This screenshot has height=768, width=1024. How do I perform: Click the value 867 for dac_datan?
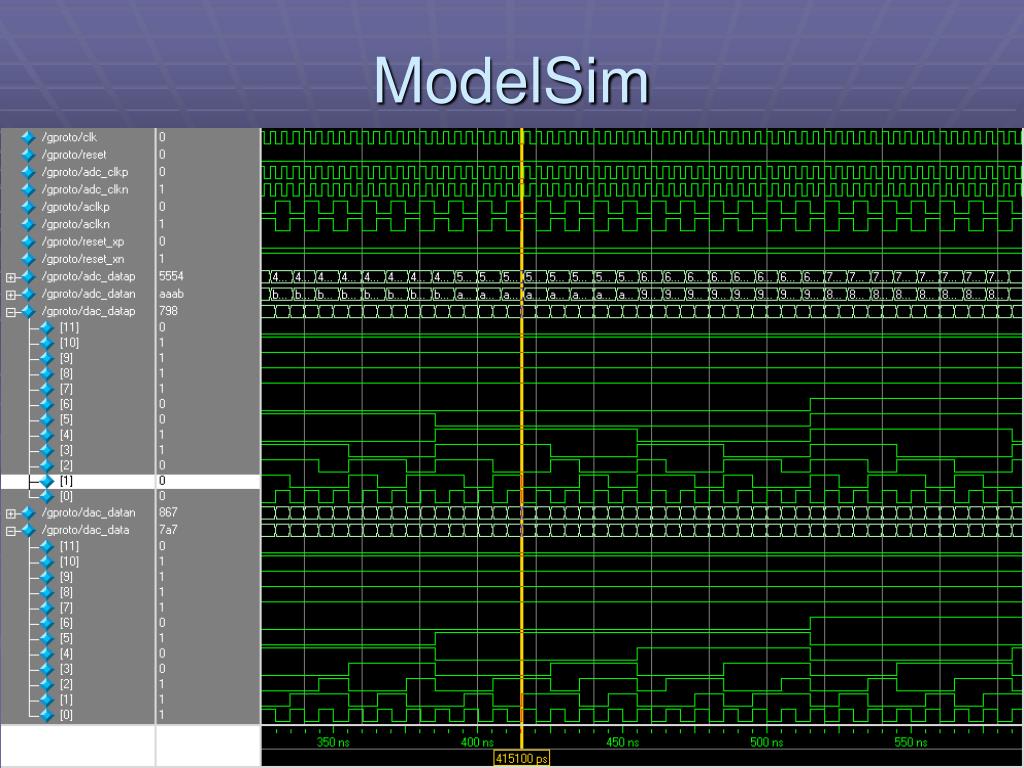[x=168, y=513]
